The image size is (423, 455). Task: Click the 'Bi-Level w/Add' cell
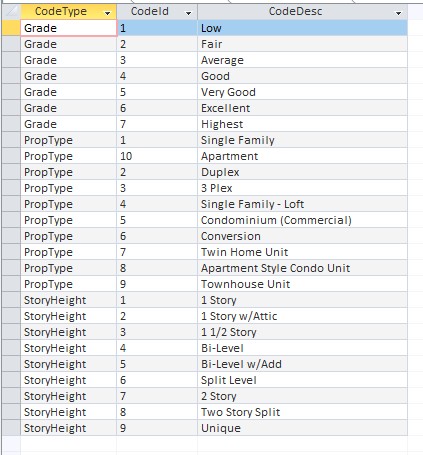click(302, 364)
